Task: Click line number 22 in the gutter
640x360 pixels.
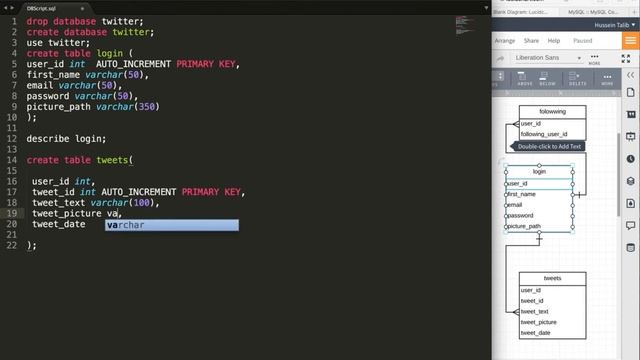Action: coord(12,245)
